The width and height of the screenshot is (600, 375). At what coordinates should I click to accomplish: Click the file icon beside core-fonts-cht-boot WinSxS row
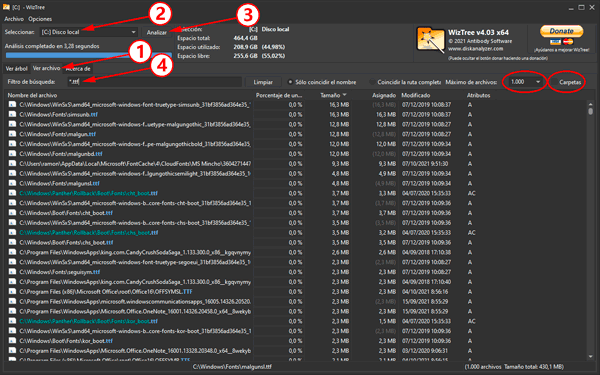point(12,203)
